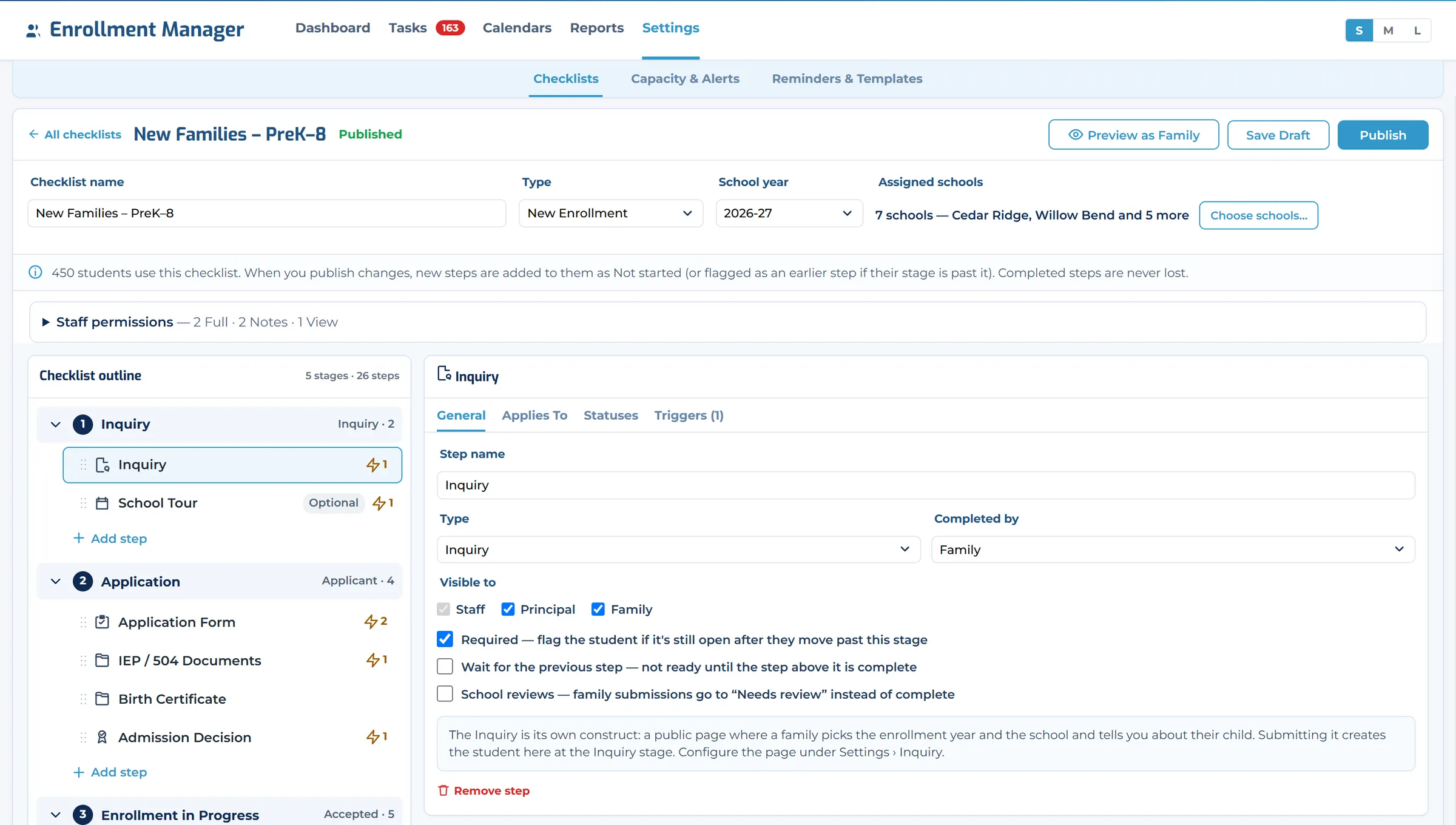Toggle the Staff visibility checkbox
This screenshot has height=825, width=1456.
444,609
